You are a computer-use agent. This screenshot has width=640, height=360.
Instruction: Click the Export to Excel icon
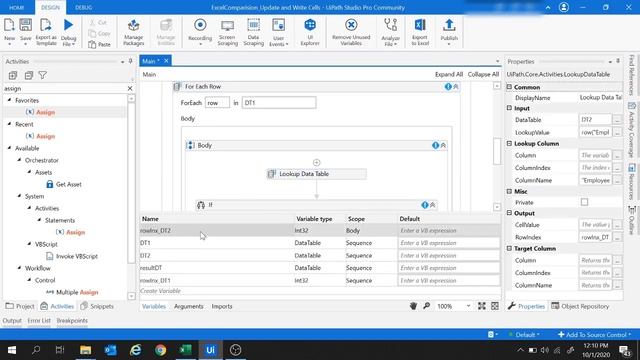point(420,25)
